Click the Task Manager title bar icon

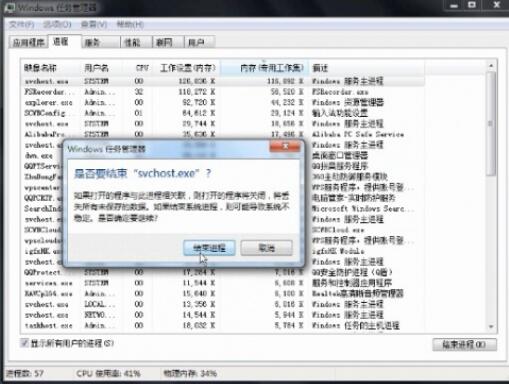(9, 8)
